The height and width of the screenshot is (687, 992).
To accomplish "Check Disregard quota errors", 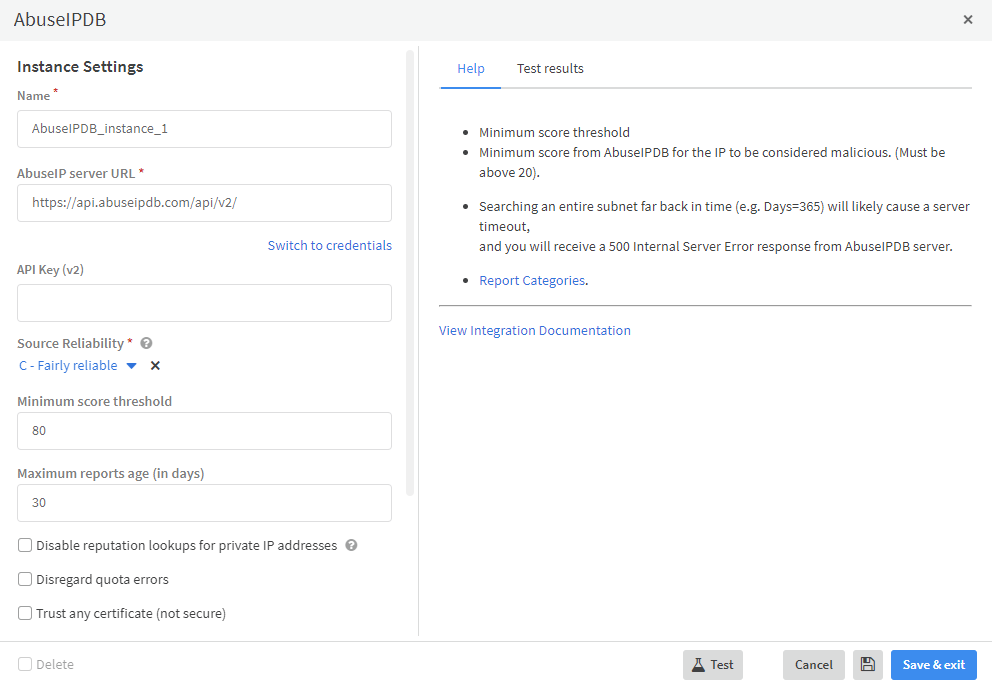I will (x=25, y=580).
